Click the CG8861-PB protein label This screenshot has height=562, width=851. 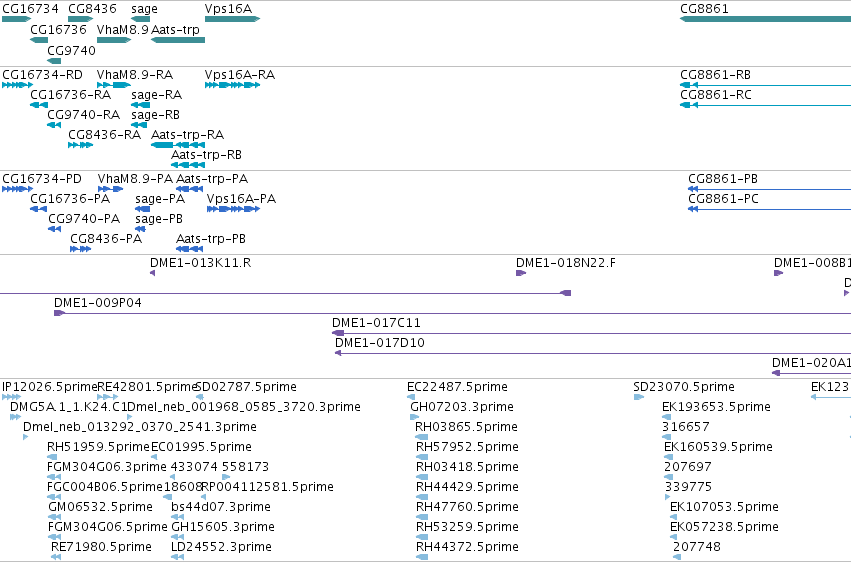(723, 179)
